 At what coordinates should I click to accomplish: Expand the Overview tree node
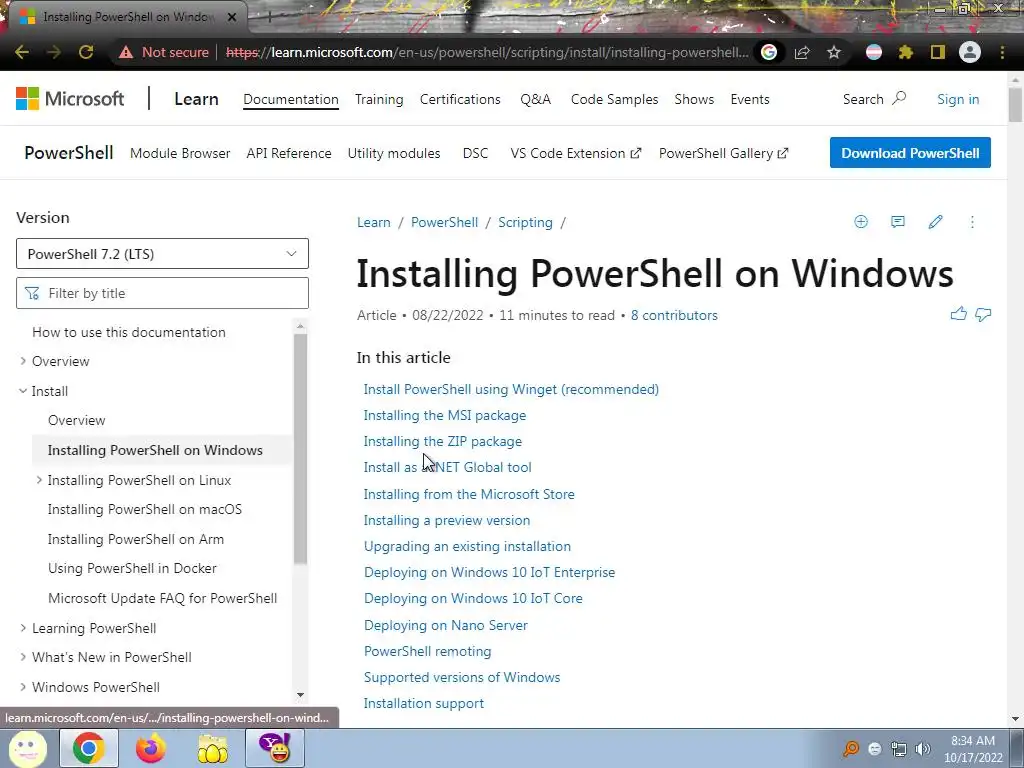click(x=23, y=361)
